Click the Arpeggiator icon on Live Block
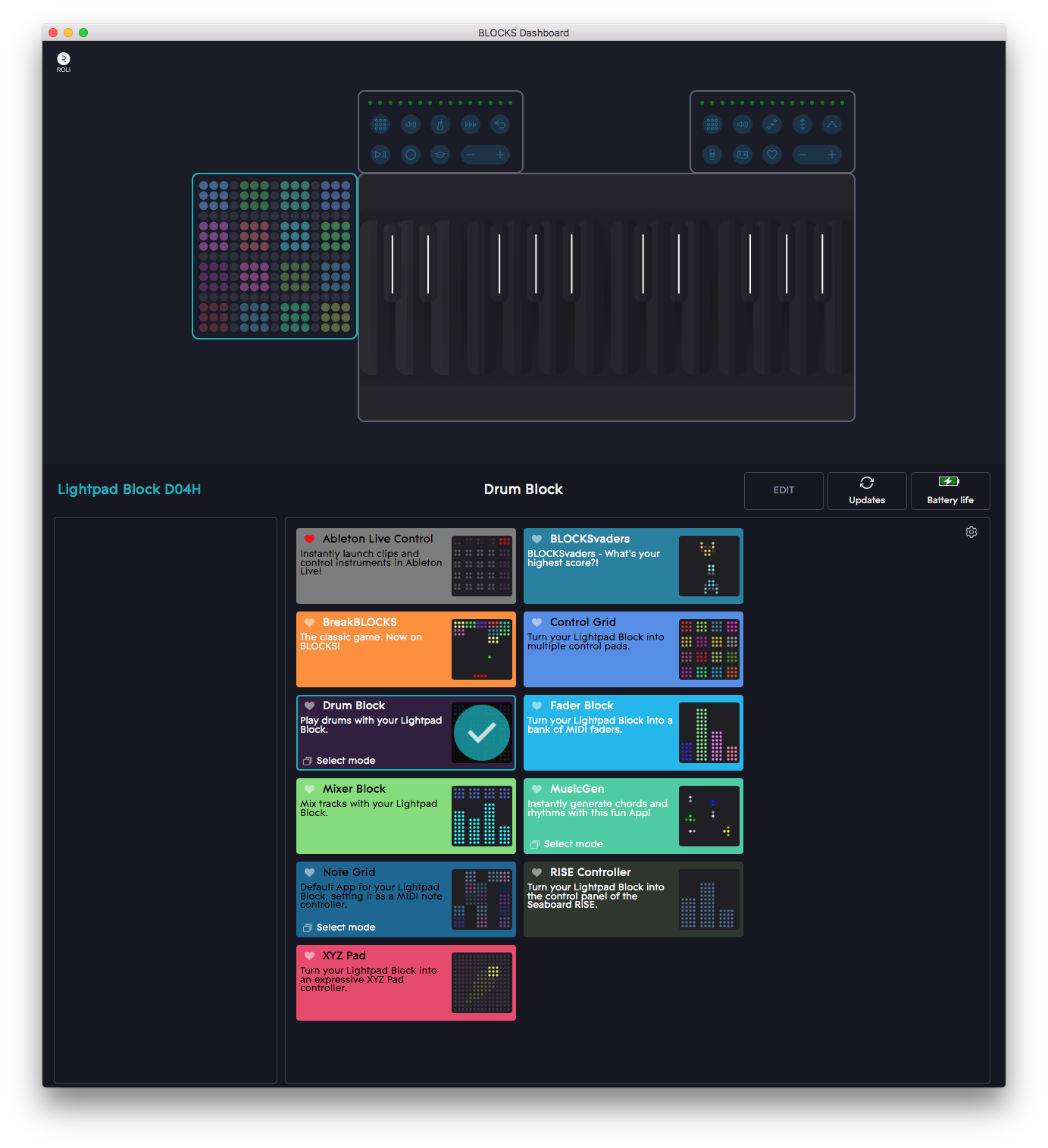Screen dimensions: 1048x1148 click(x=832, y=124)
